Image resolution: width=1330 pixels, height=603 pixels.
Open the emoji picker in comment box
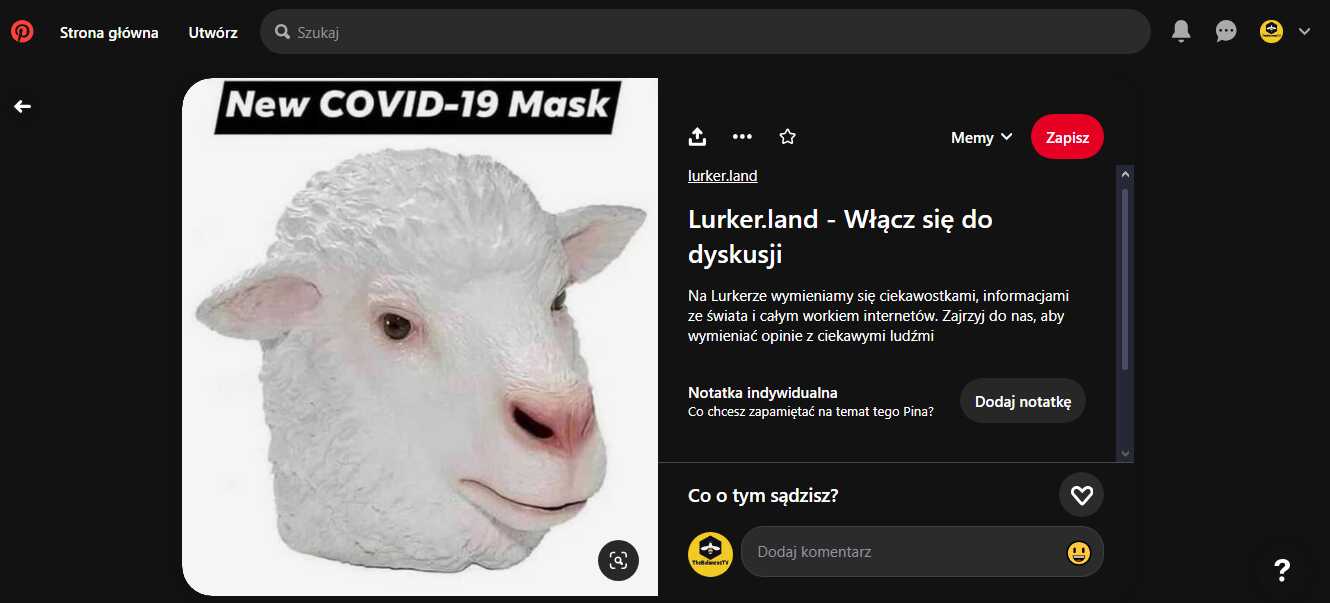point(1078,552)
